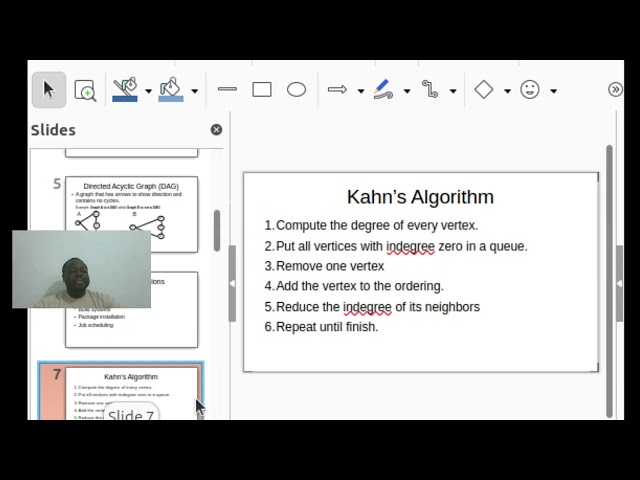Open slide thumbnail listing Job scheduling
640x480 pixels.
click(131, 309)
